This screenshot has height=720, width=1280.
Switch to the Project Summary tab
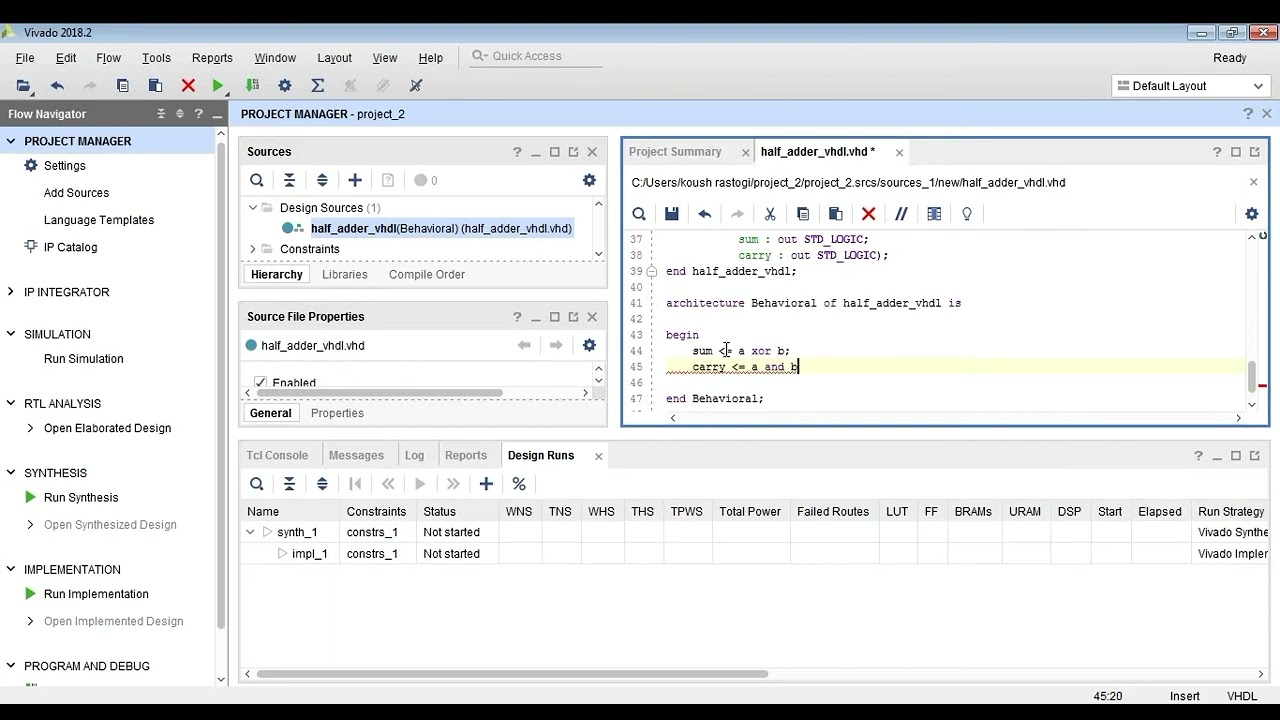tap(675, 152)
